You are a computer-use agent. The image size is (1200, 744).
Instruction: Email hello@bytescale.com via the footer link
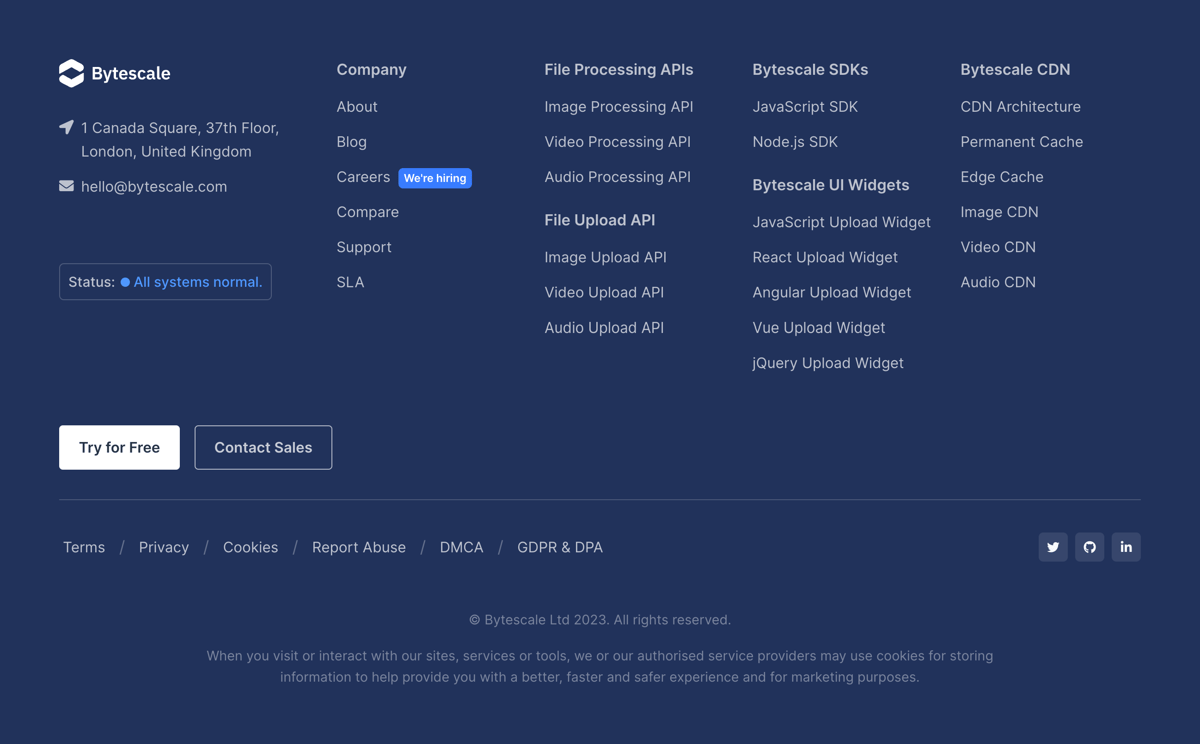click(x=154, y=186)
